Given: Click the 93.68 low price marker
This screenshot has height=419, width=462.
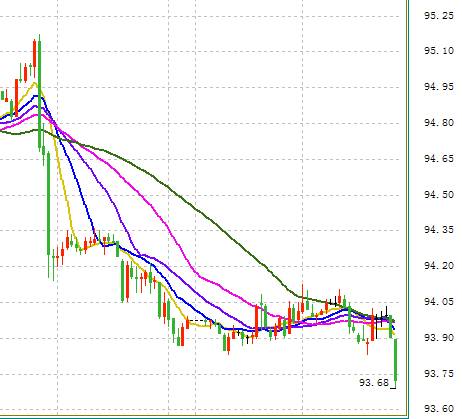Looking at the screenshot, I should [374, 383].
